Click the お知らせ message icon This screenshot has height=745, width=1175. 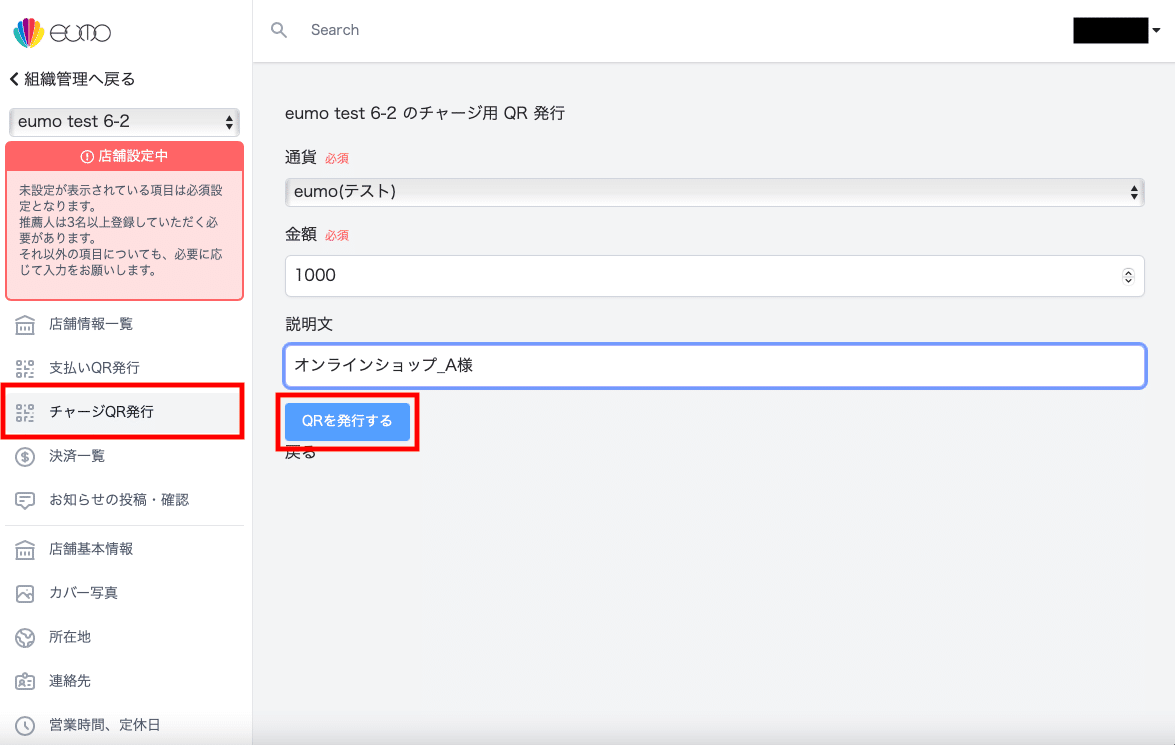point(25,501)
